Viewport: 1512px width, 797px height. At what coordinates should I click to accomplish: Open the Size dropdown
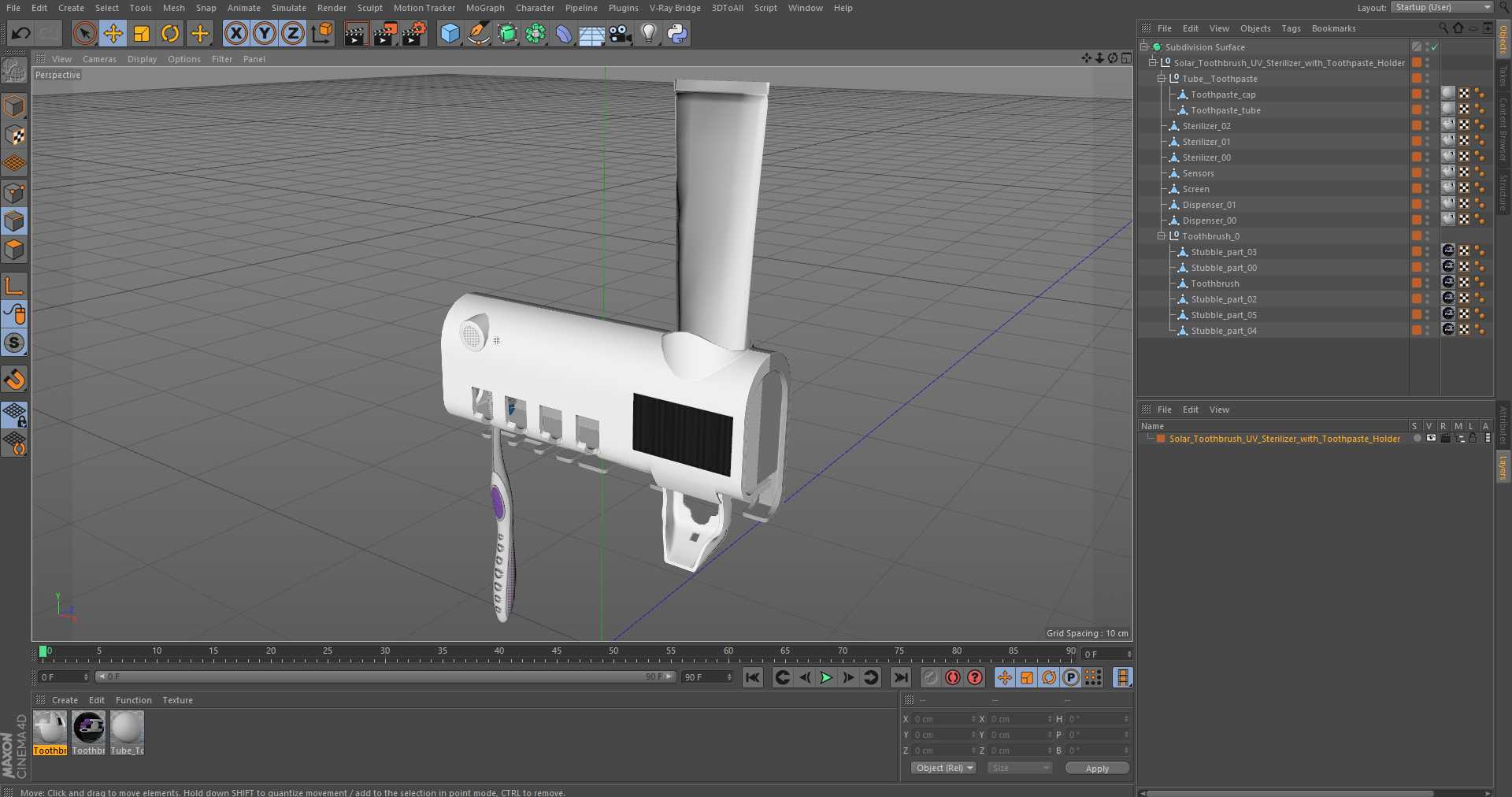[x=1020, y=768]
